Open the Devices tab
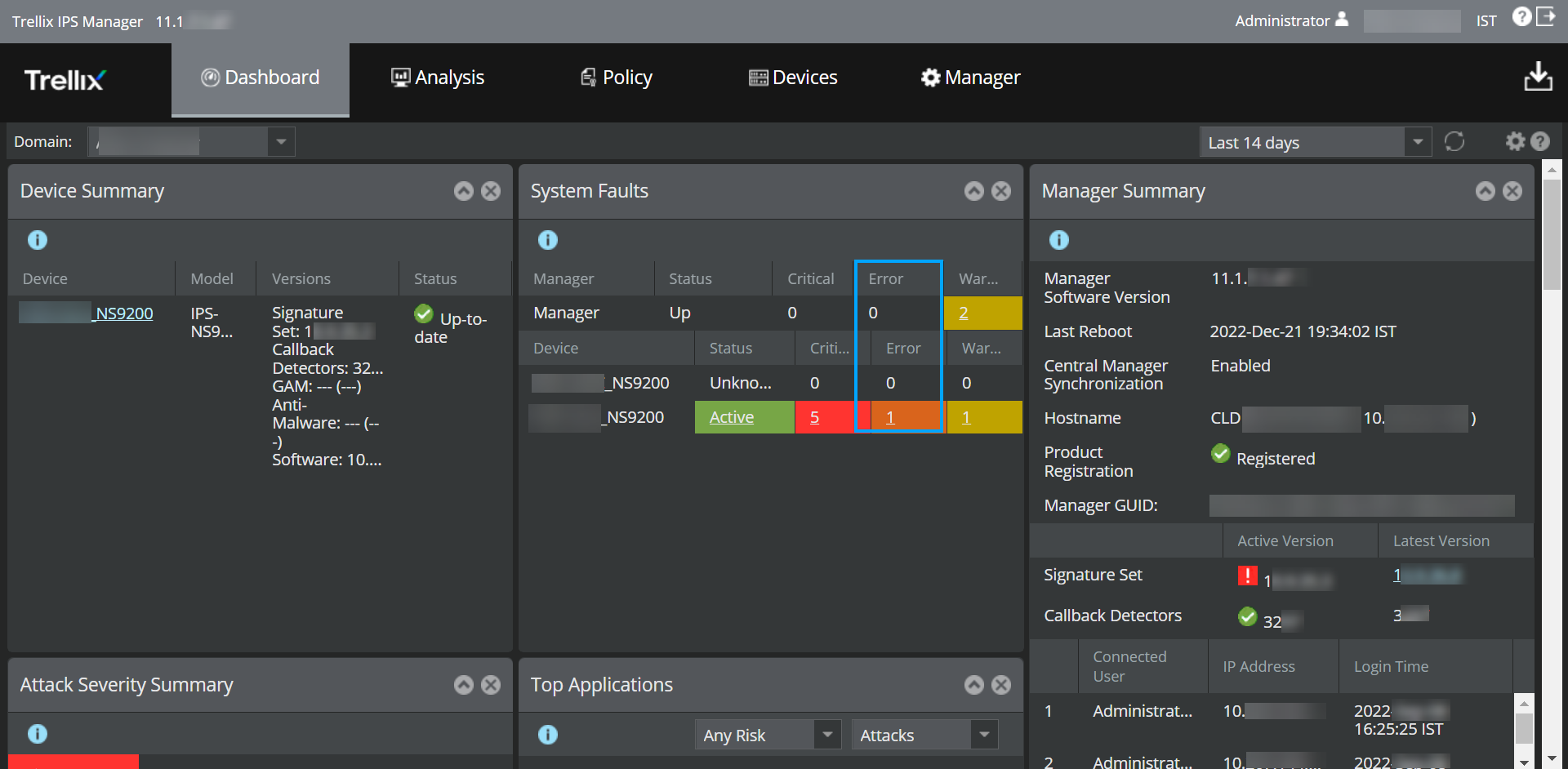Screen dimensions: 1568x769 point(793,78)
